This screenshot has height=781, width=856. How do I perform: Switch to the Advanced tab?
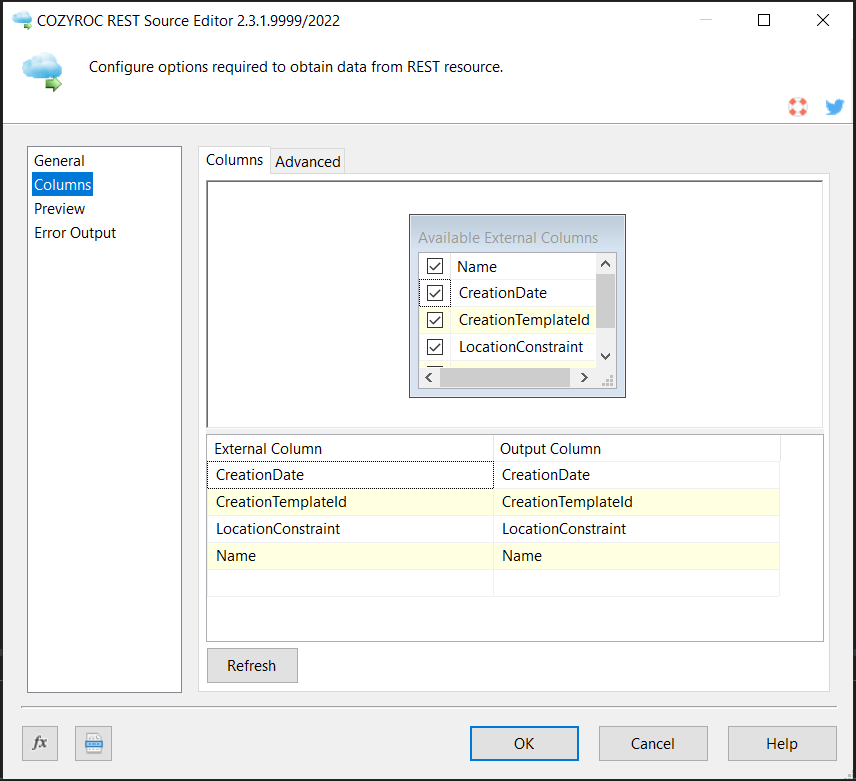coord(308,161)
